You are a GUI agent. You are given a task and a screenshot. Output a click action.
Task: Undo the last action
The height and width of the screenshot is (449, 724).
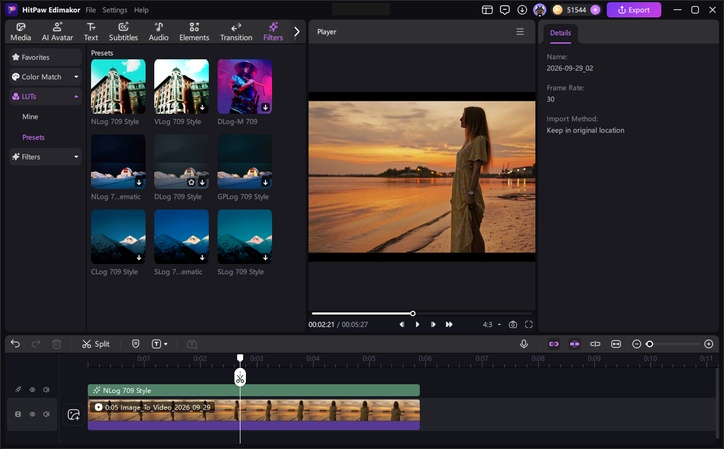click(x=15, y=344)
